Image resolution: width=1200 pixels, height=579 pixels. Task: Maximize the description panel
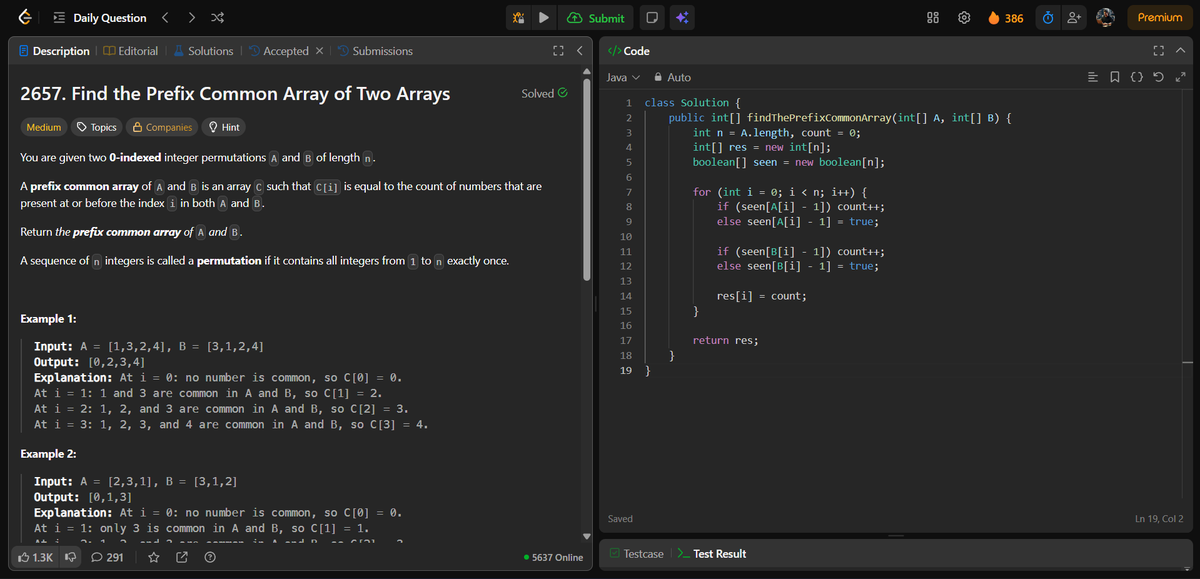(x=558, y=51)
